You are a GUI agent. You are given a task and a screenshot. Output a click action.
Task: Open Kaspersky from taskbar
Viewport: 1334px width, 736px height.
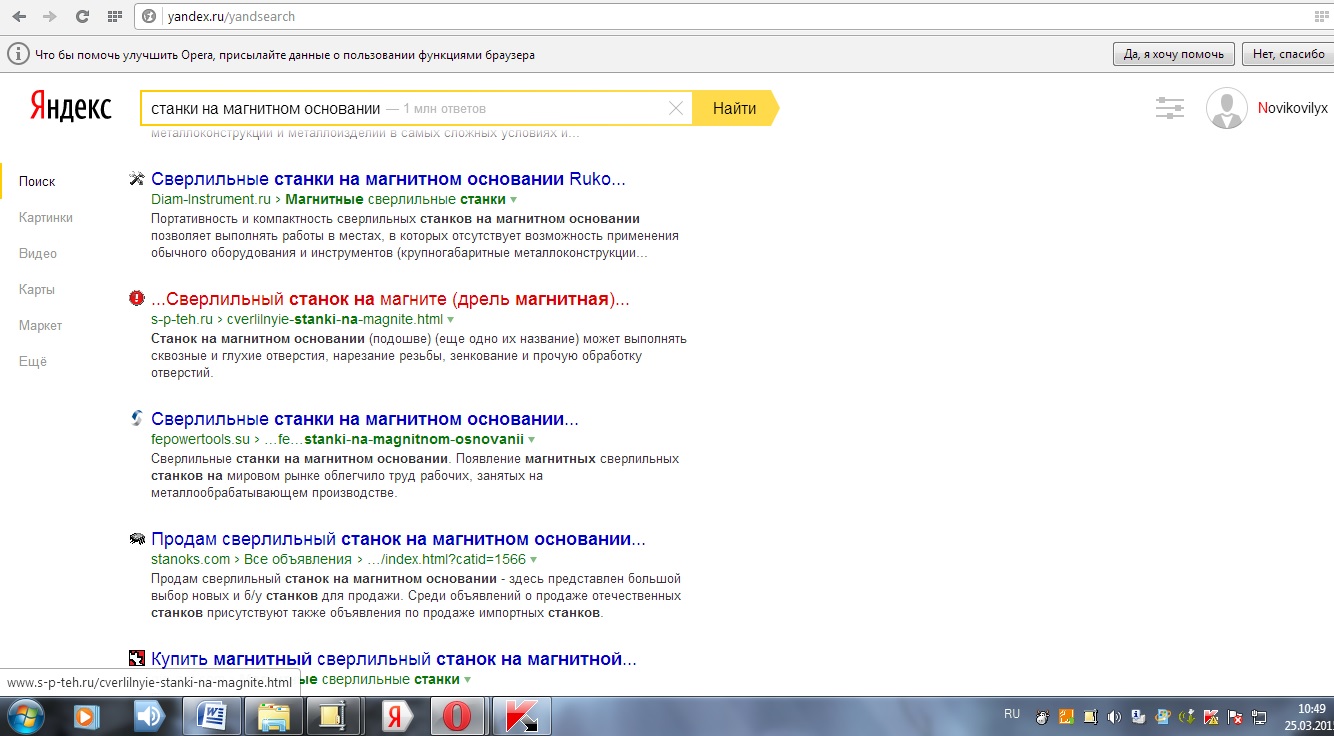coord(520,716)
